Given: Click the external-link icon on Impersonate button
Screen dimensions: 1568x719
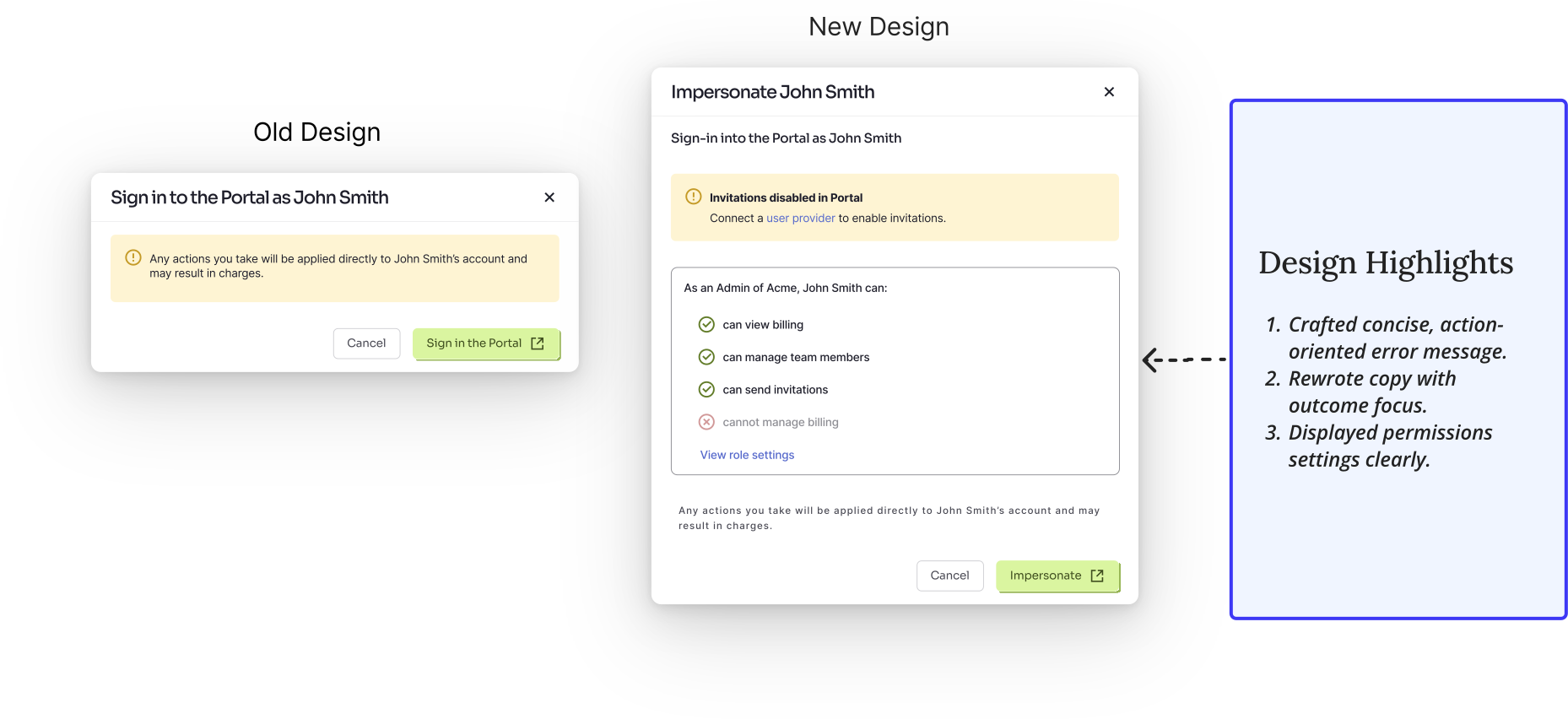Looking at the screenshot, I should pyautogui.click(x=1097, y=576).
